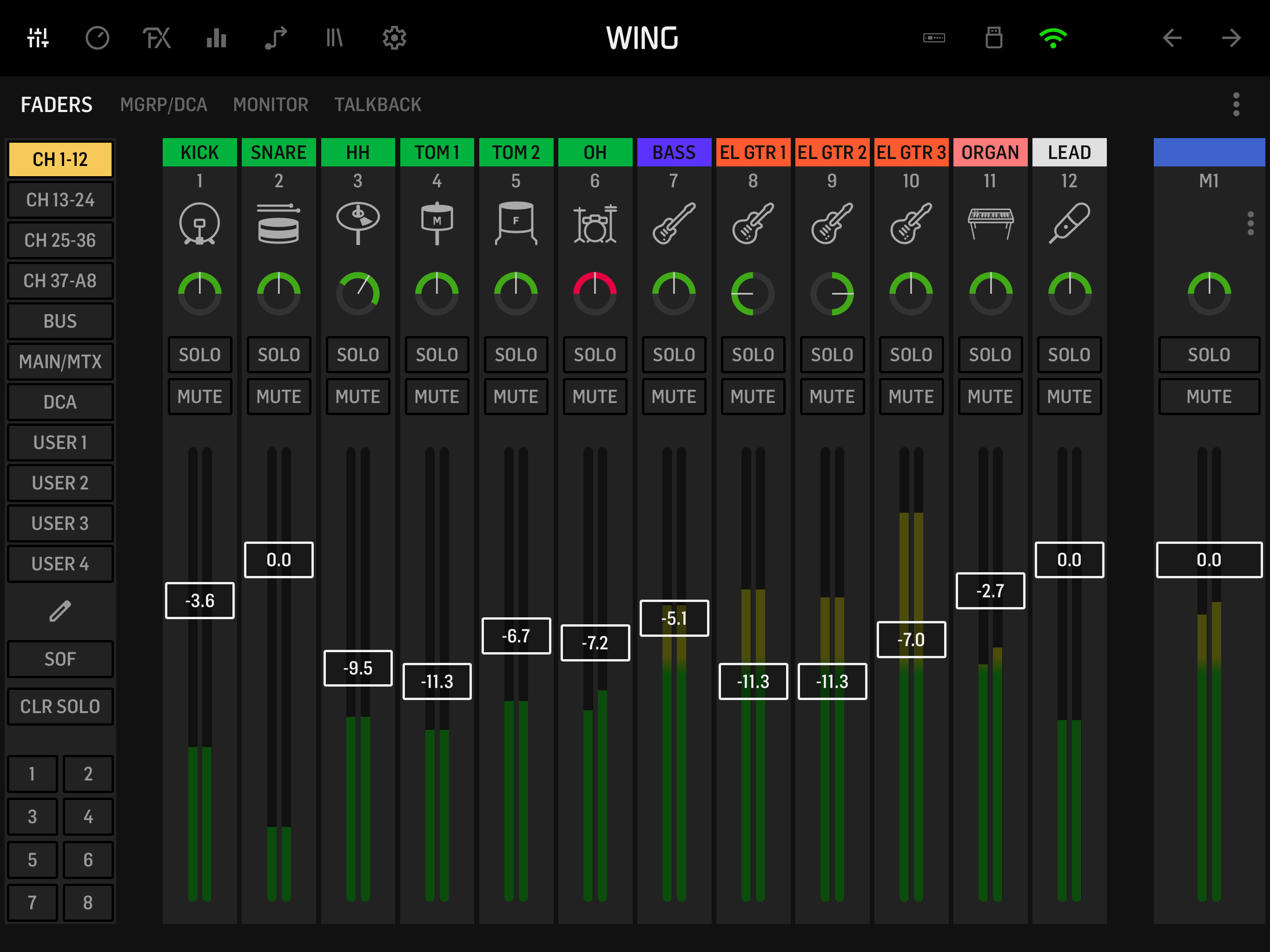Select the USER 1 layer button
This screenshot has width=1270, height=952.
click(60, 443)
